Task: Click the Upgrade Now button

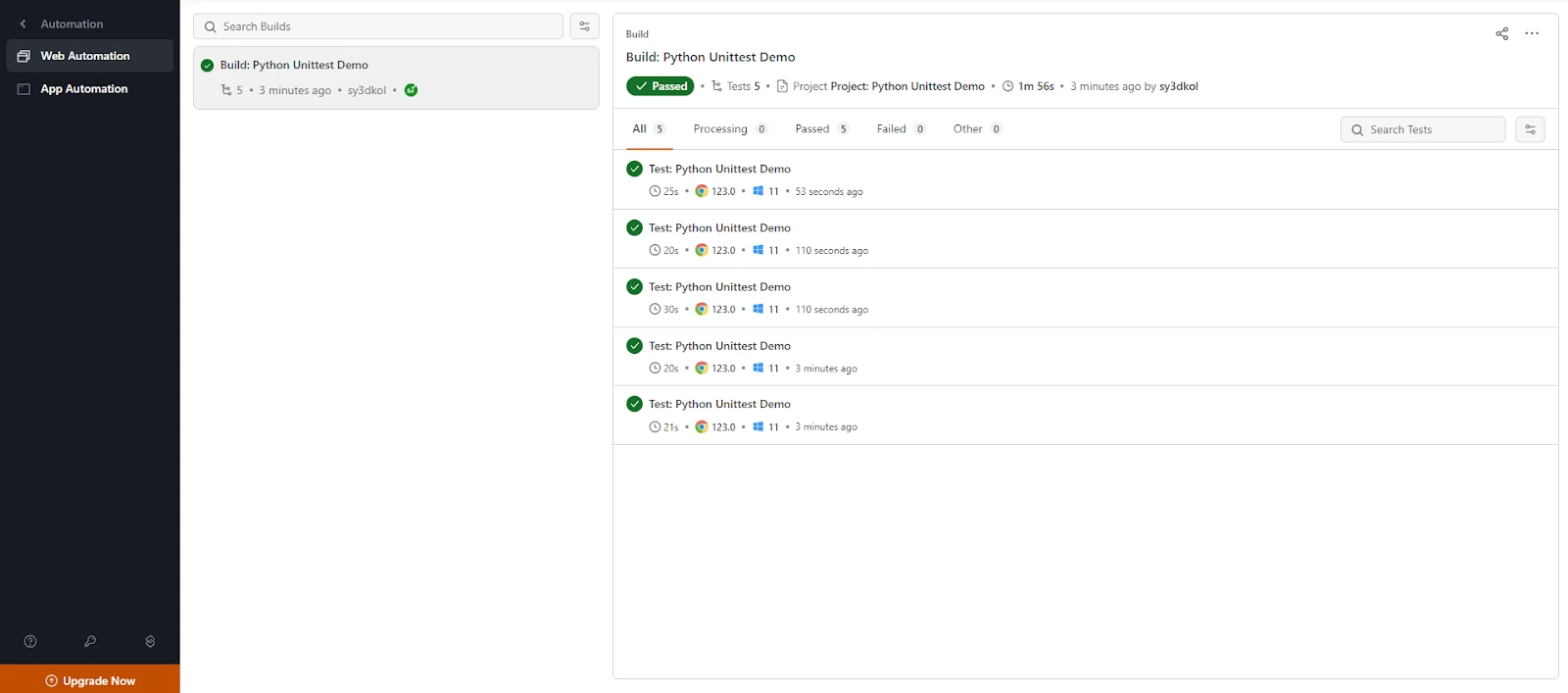Action: pos(90,680)
